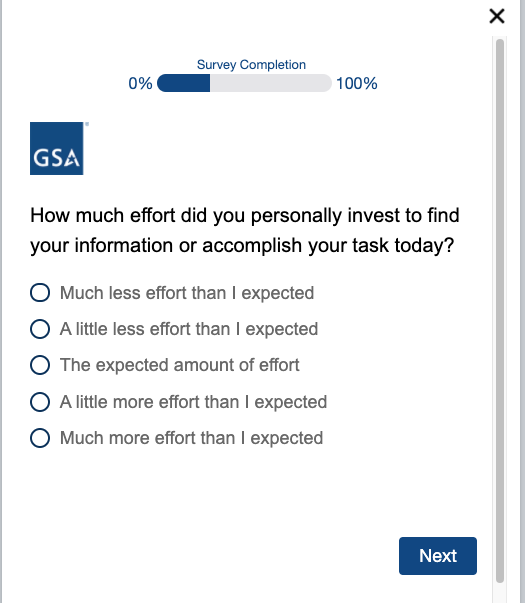Choose the 'A little less effort' radio circle
Screen dimensions: 525x603
[40, 329]
